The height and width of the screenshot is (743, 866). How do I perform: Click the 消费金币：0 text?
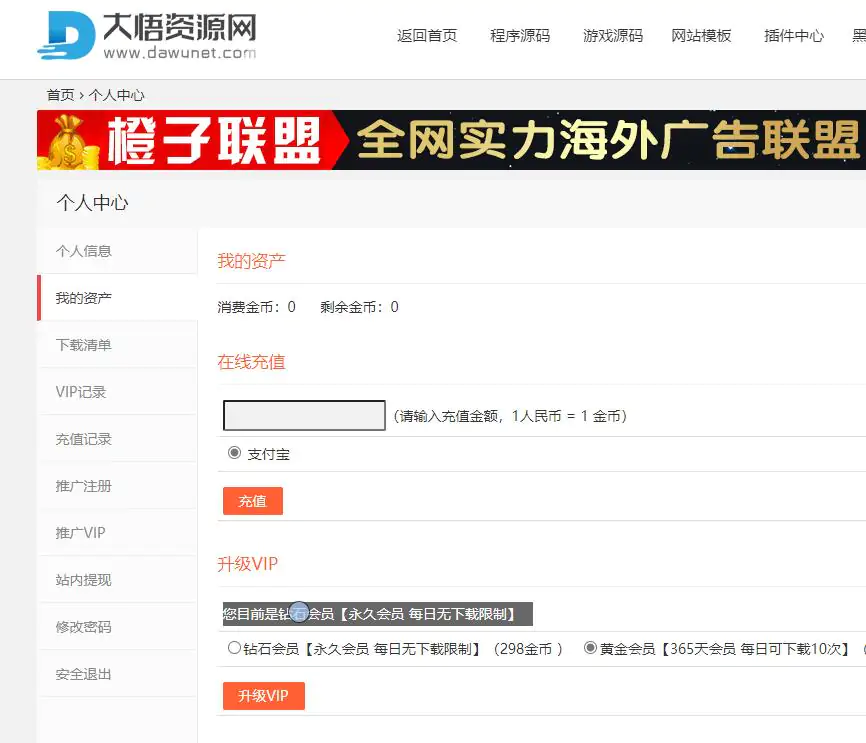click(256, 307)
